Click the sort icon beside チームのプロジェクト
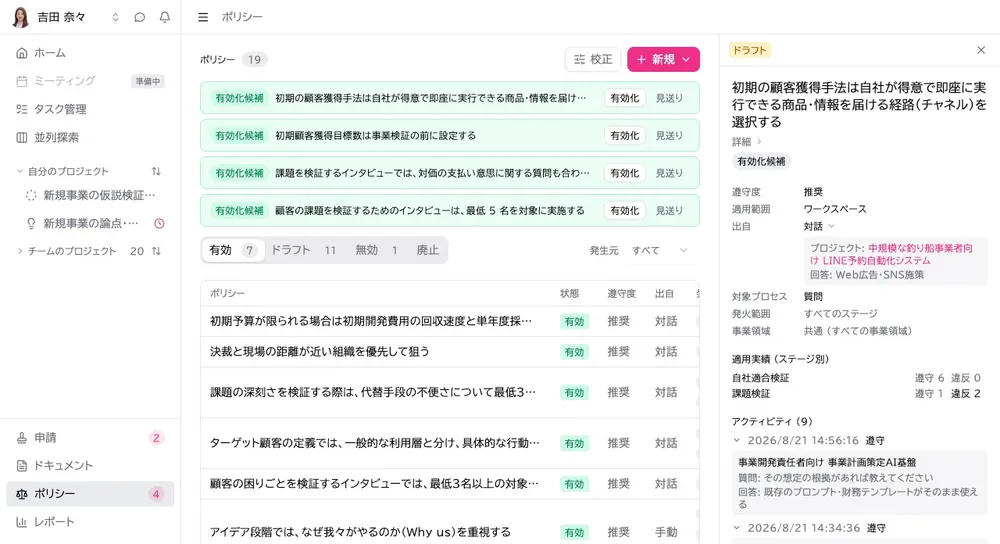1000x544 pixels. pos(156,251)
